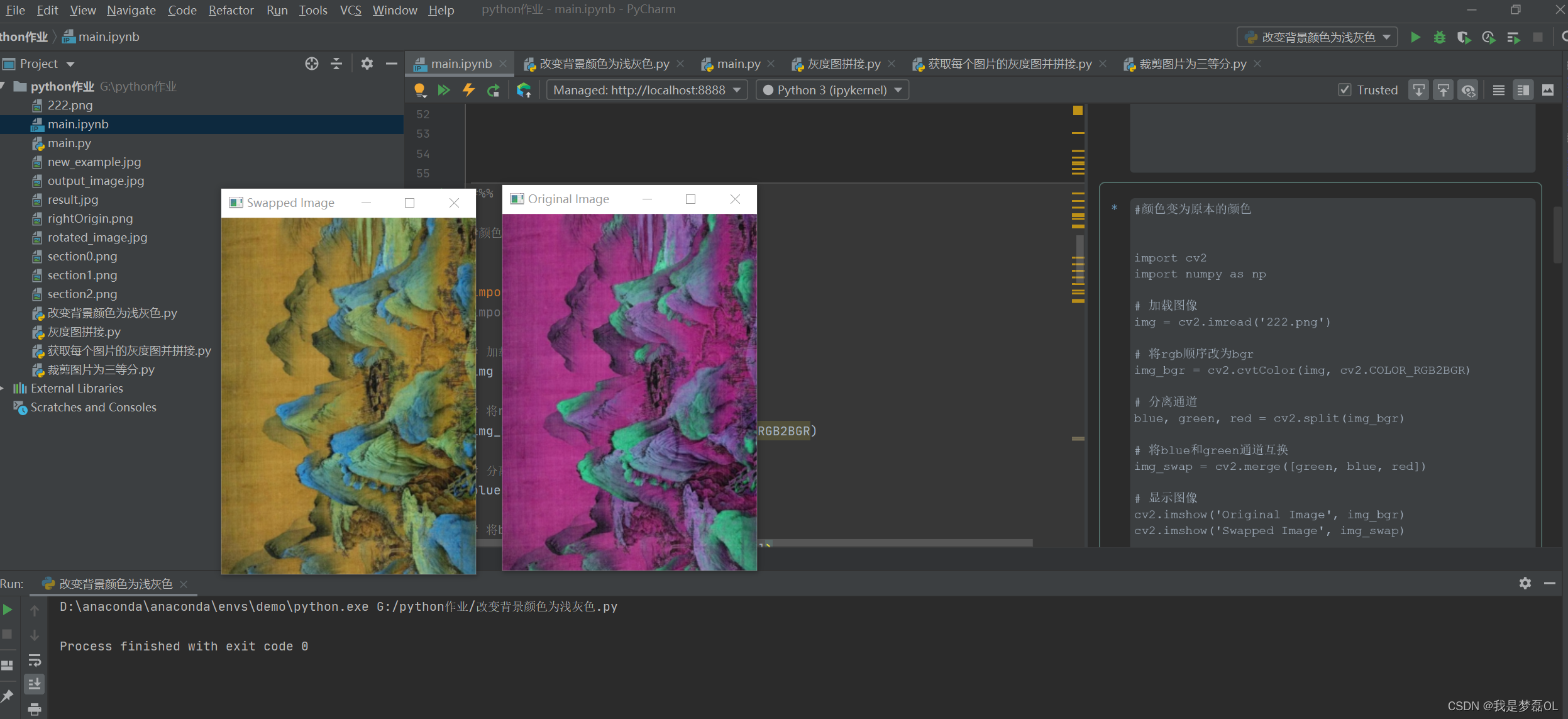Click rerun green arrow in Run panel
The width and height of the screenshot is (1568, 719).
[8, 610]
